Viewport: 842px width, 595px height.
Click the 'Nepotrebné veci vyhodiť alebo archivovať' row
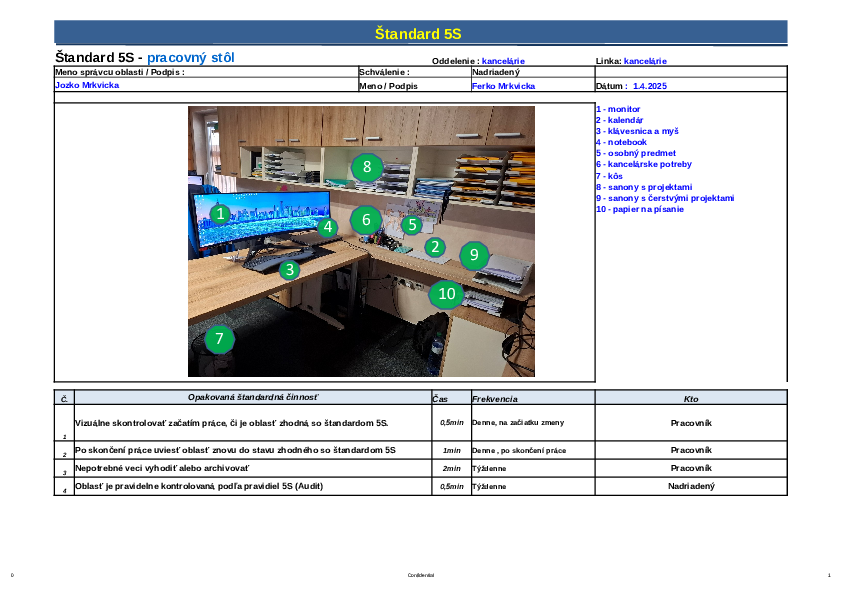pyautogui.click(x=162, y=468)
